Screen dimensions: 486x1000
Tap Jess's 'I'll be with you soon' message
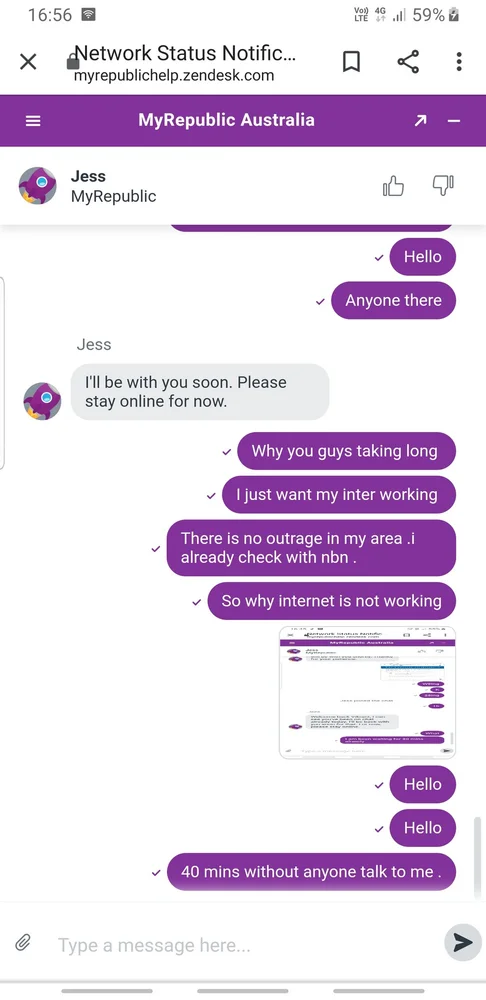click(x=200, y=392)
